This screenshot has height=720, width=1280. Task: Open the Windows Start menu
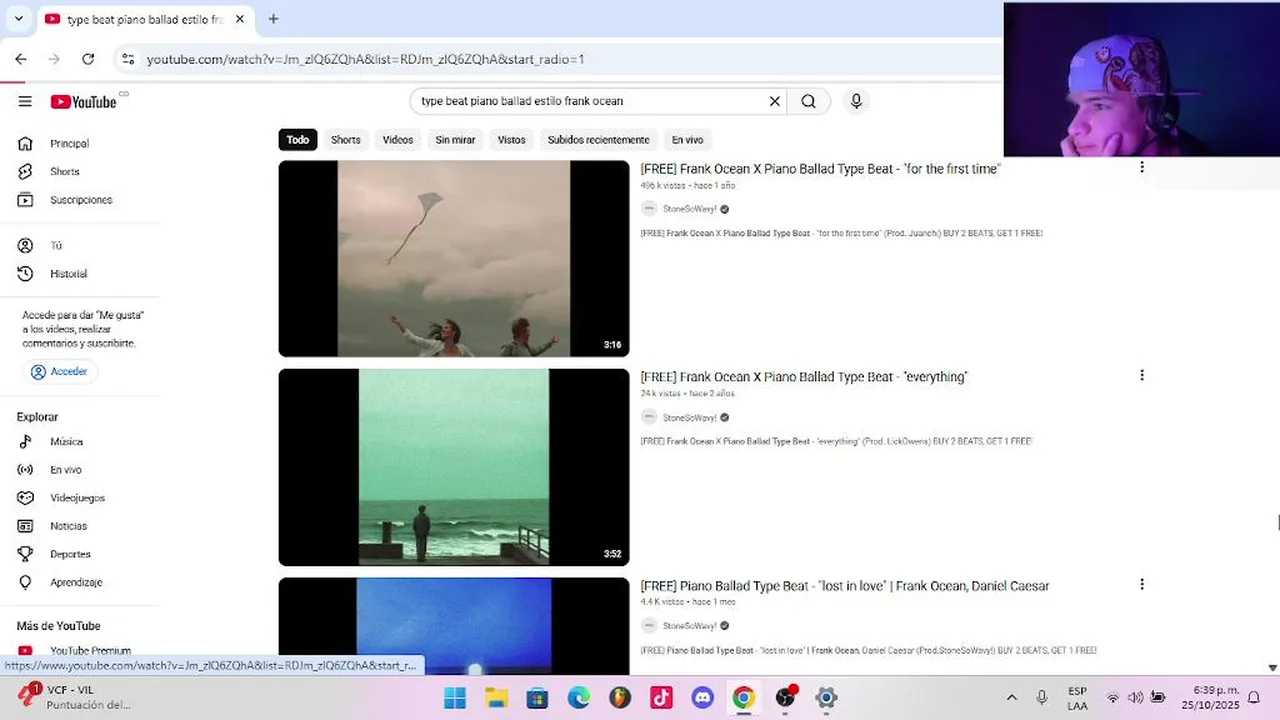455,697
